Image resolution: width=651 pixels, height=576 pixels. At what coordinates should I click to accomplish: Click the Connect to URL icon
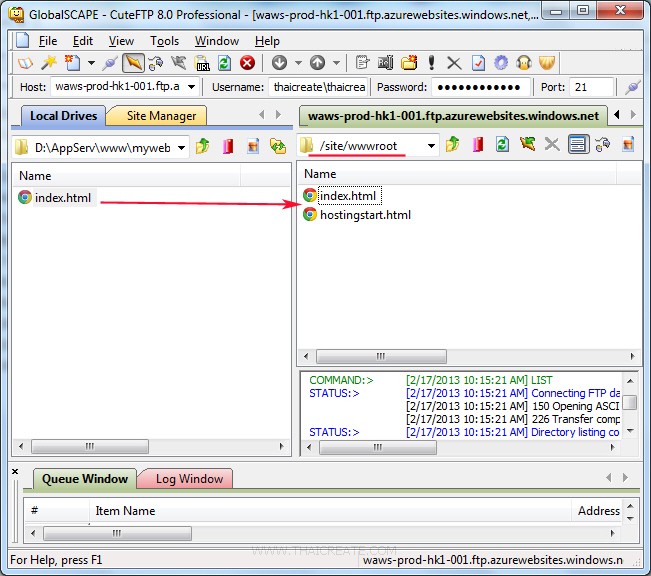click(202, 63)
